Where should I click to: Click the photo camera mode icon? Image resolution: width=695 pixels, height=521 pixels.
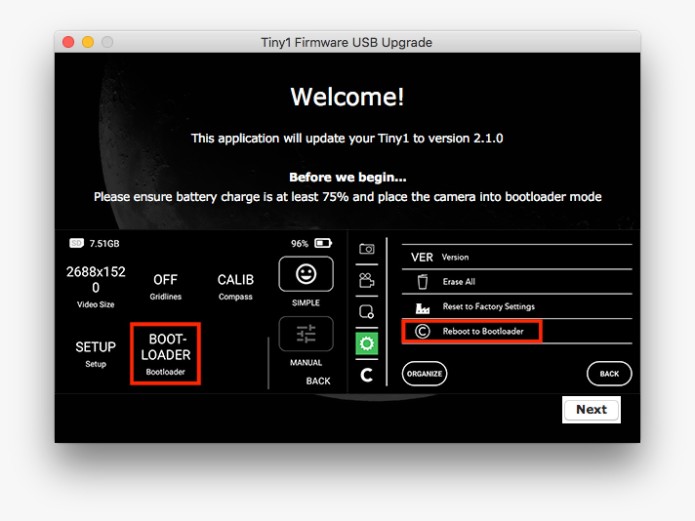(367, 248)
